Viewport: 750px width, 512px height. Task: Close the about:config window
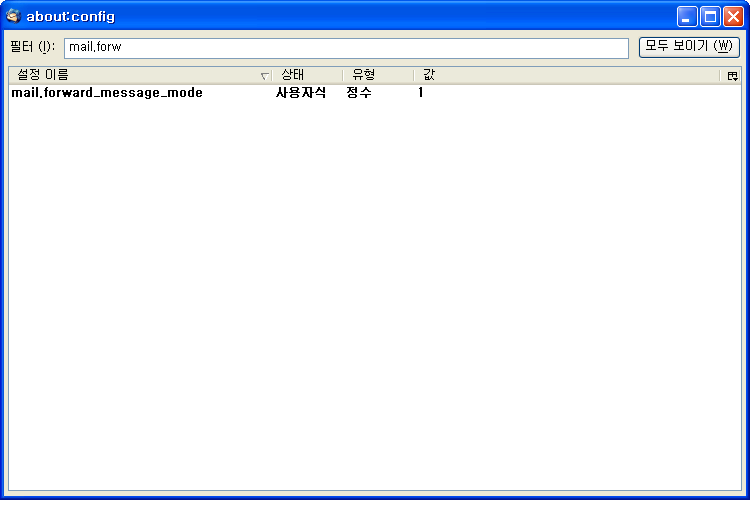[x=733, y=17]
